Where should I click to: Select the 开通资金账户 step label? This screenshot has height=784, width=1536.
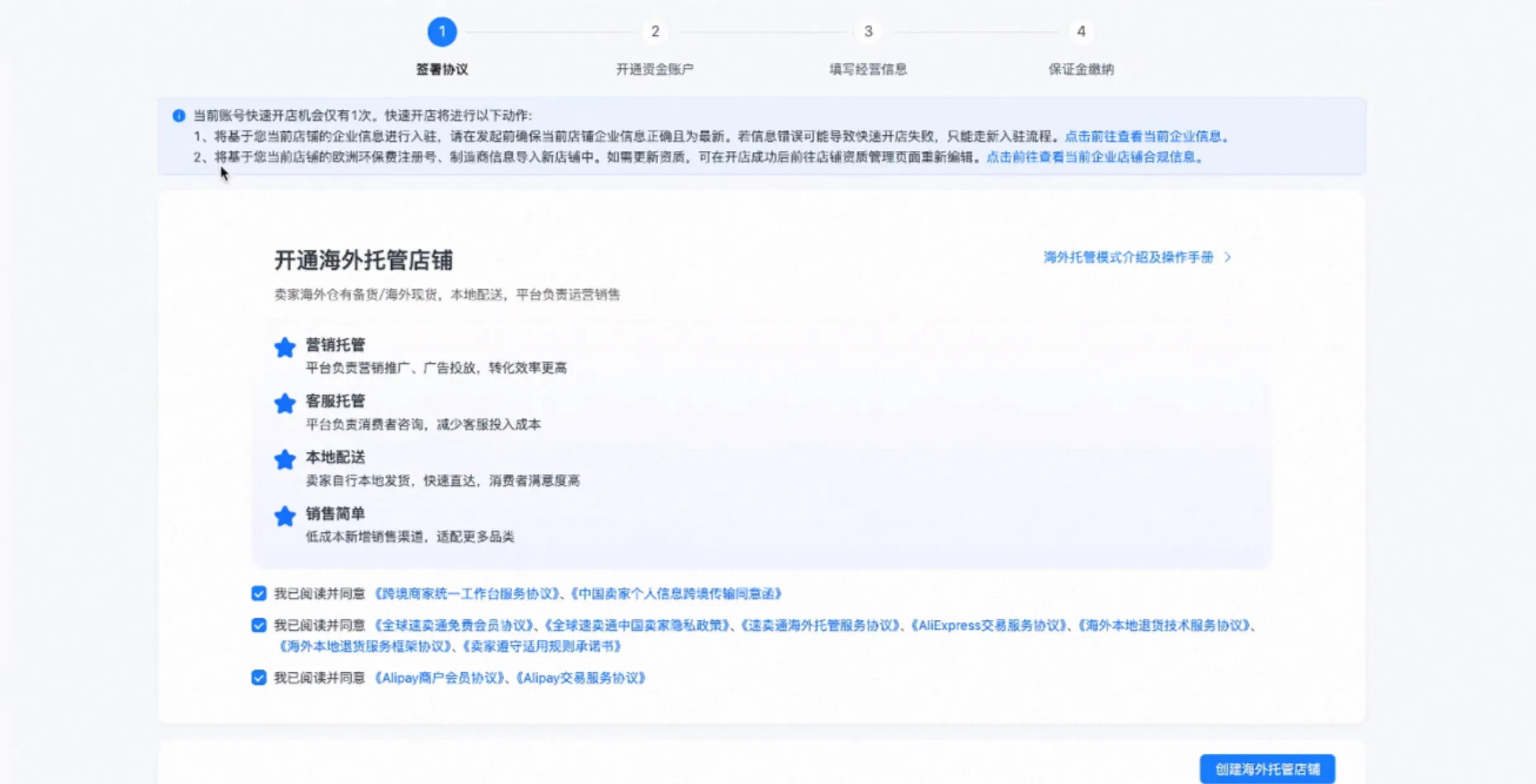point(655,69)
